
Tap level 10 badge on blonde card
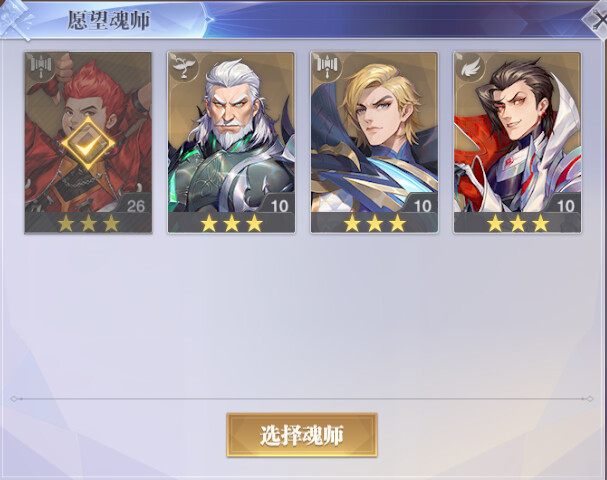click(422, 205)
